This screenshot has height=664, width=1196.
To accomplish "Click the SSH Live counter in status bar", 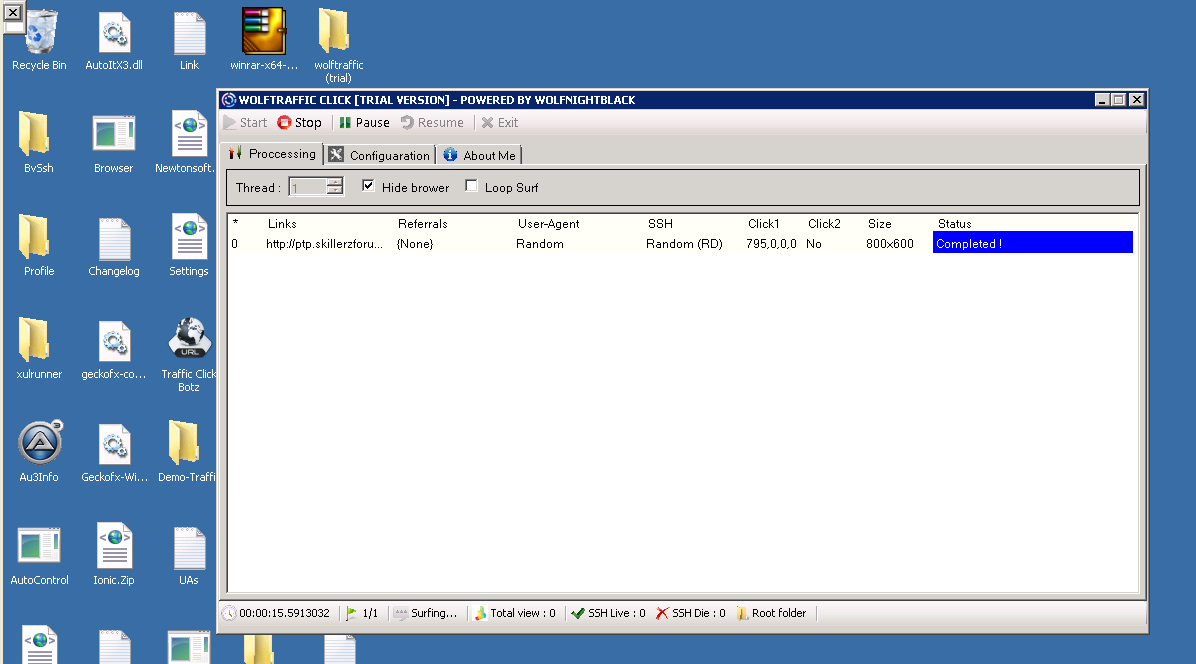I will point(608,613).
